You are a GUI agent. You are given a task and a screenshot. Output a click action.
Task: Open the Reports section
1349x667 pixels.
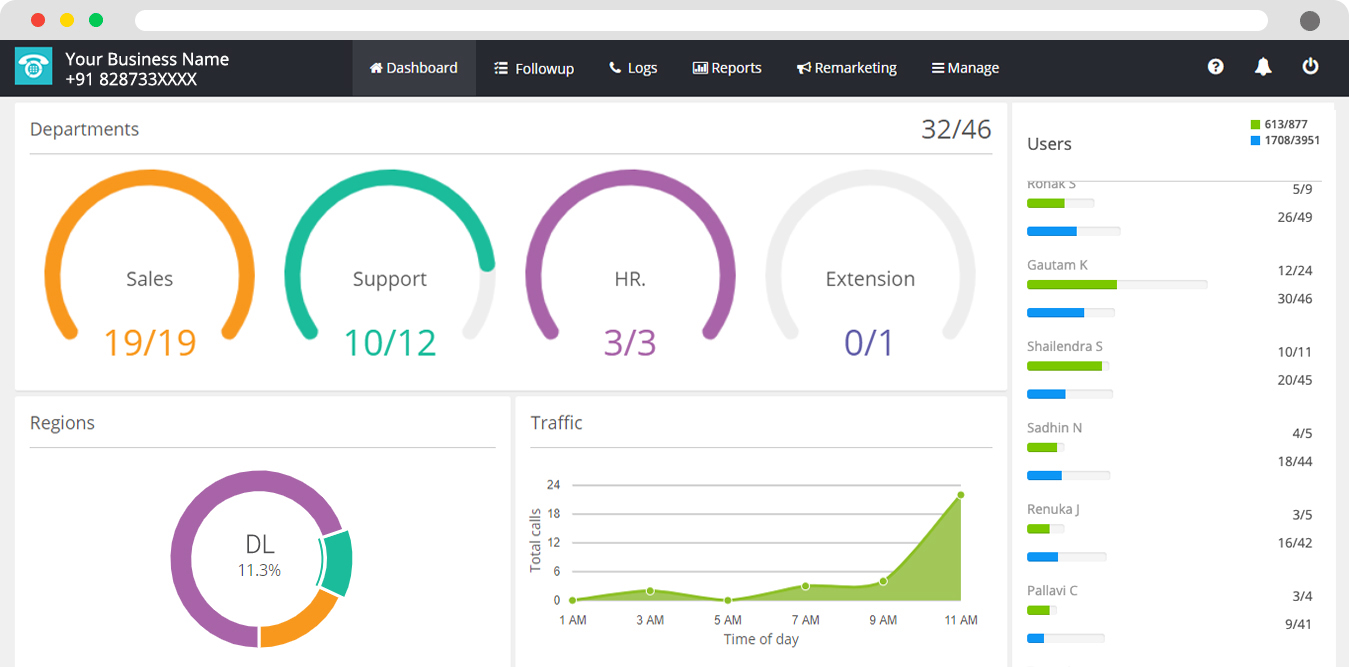coord(727,68)
